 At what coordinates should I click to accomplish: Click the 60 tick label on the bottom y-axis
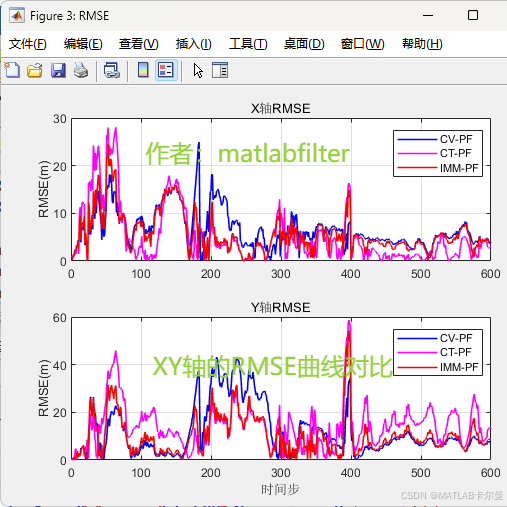[x=60, y=318]
